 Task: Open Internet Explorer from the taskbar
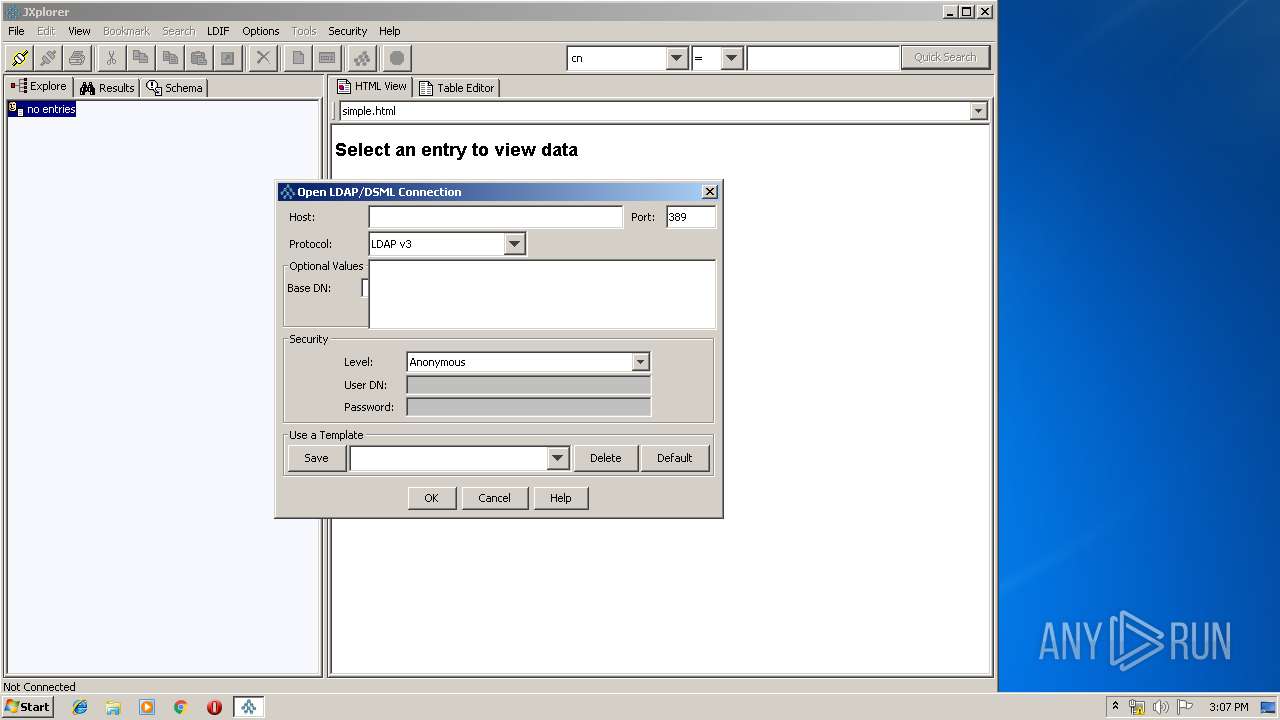pos(80,707)
